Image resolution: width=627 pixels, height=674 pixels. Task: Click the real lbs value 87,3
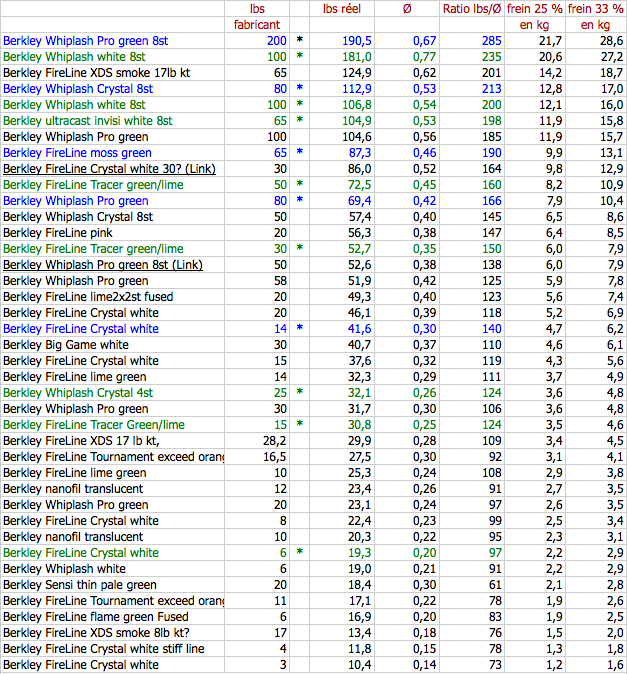[360, 153]
